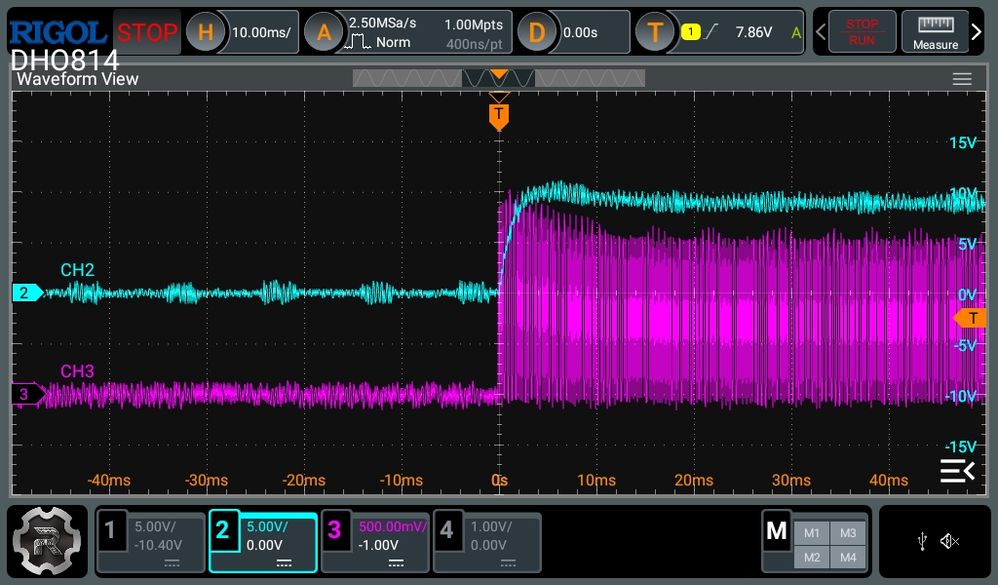The height and width of the screenshot is (585, 998).
Task: Toggle math channel M2
Action: click(812, 558)
